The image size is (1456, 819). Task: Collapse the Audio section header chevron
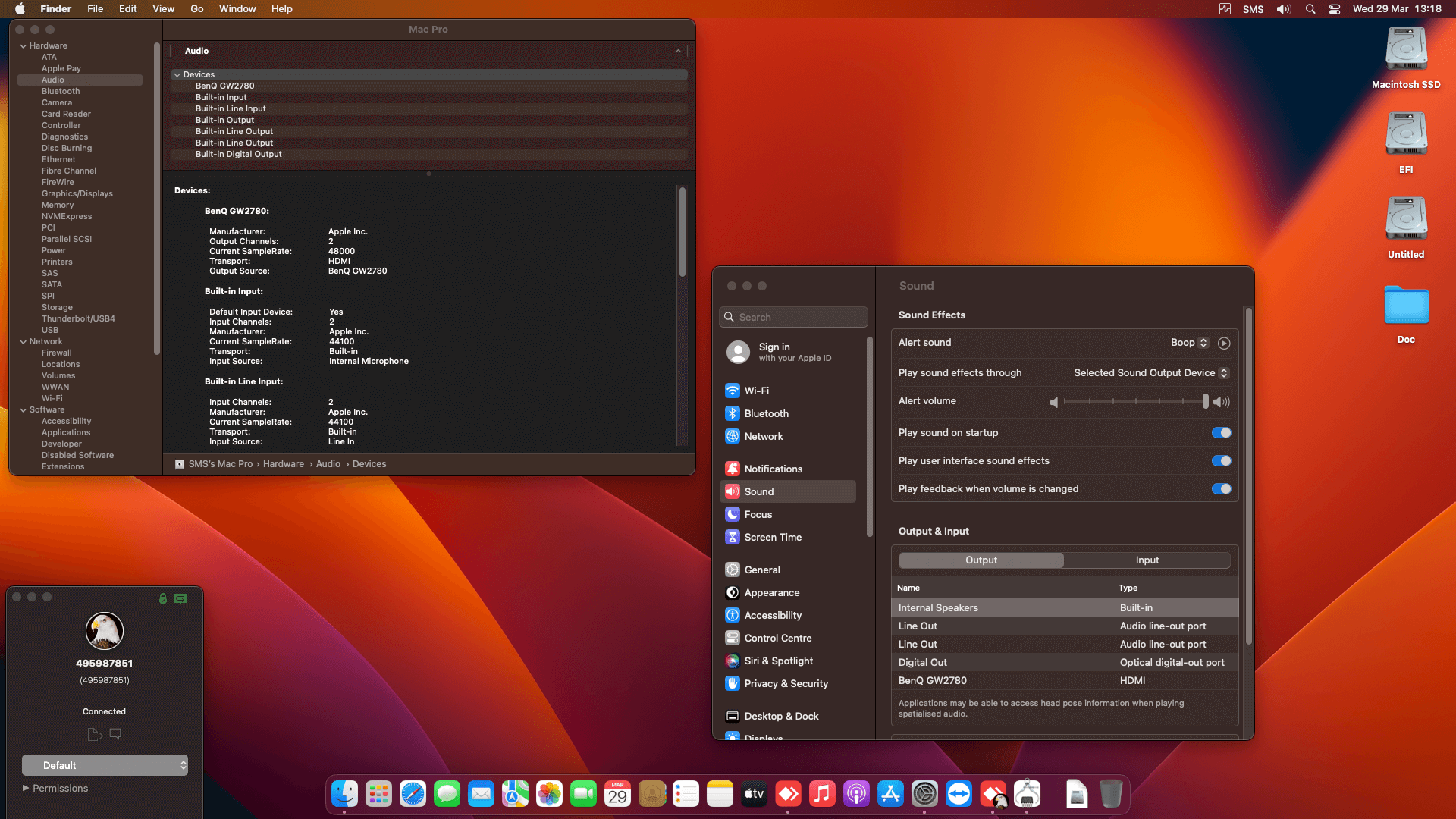tap(678, 51)
